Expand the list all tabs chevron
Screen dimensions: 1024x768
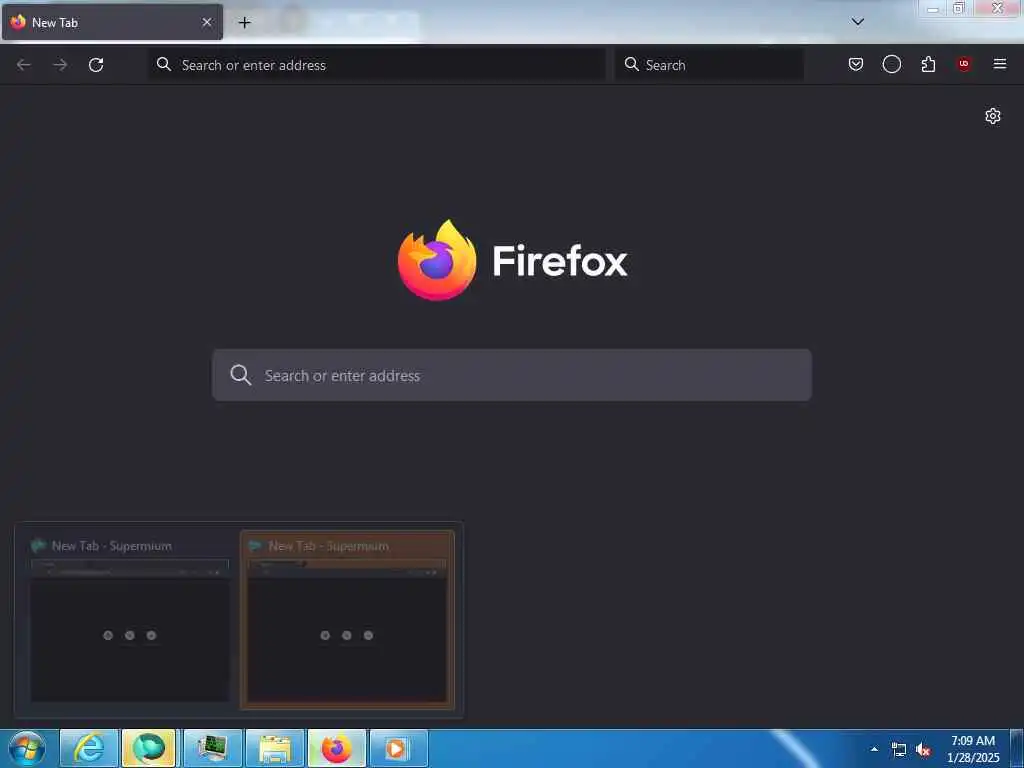pyautogui.click(x=857, y=22)
